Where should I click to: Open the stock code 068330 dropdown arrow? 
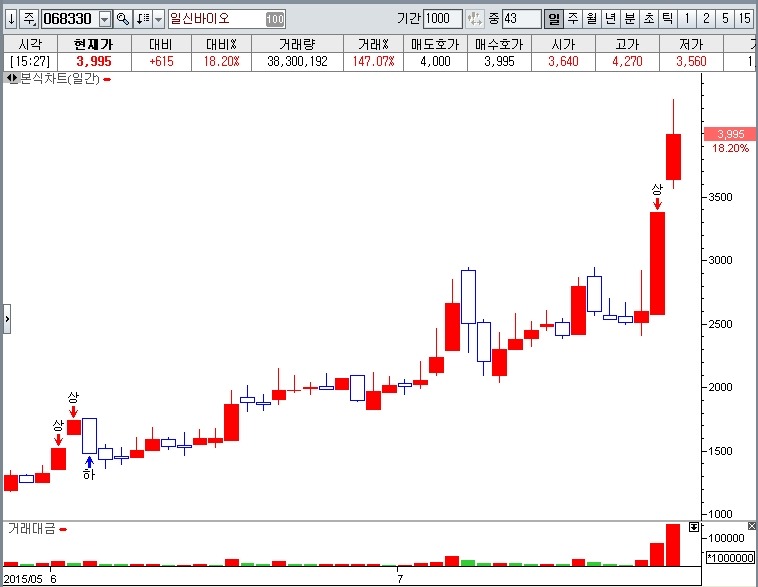[105, 19]
